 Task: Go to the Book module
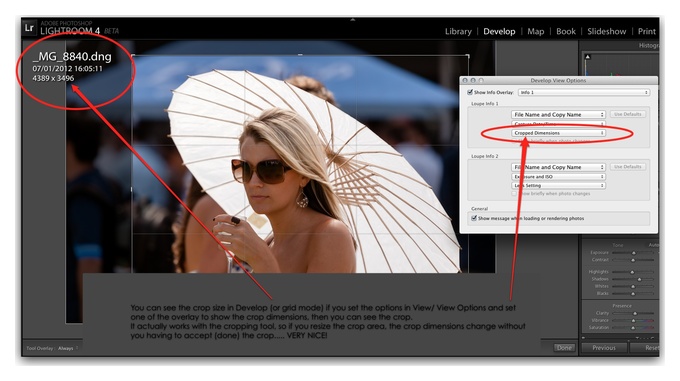pos(566,31)
